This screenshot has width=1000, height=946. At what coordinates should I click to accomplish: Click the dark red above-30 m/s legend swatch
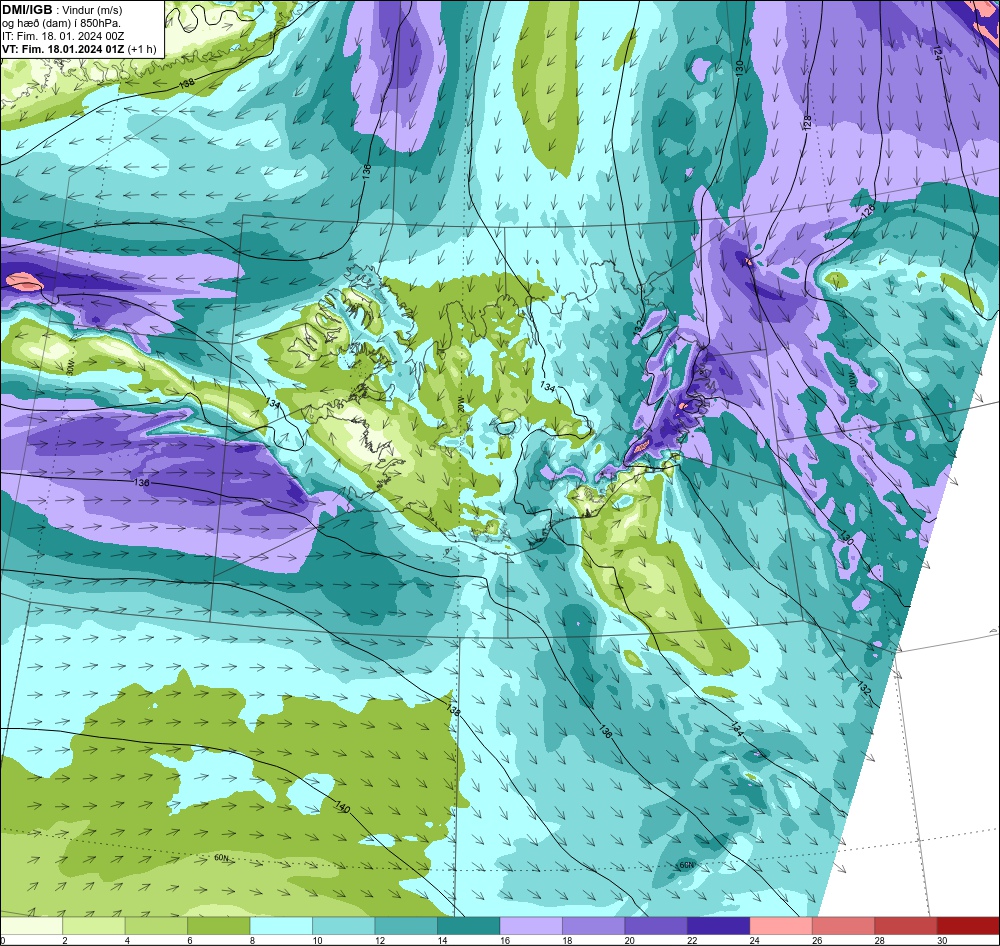coord(969,926)
